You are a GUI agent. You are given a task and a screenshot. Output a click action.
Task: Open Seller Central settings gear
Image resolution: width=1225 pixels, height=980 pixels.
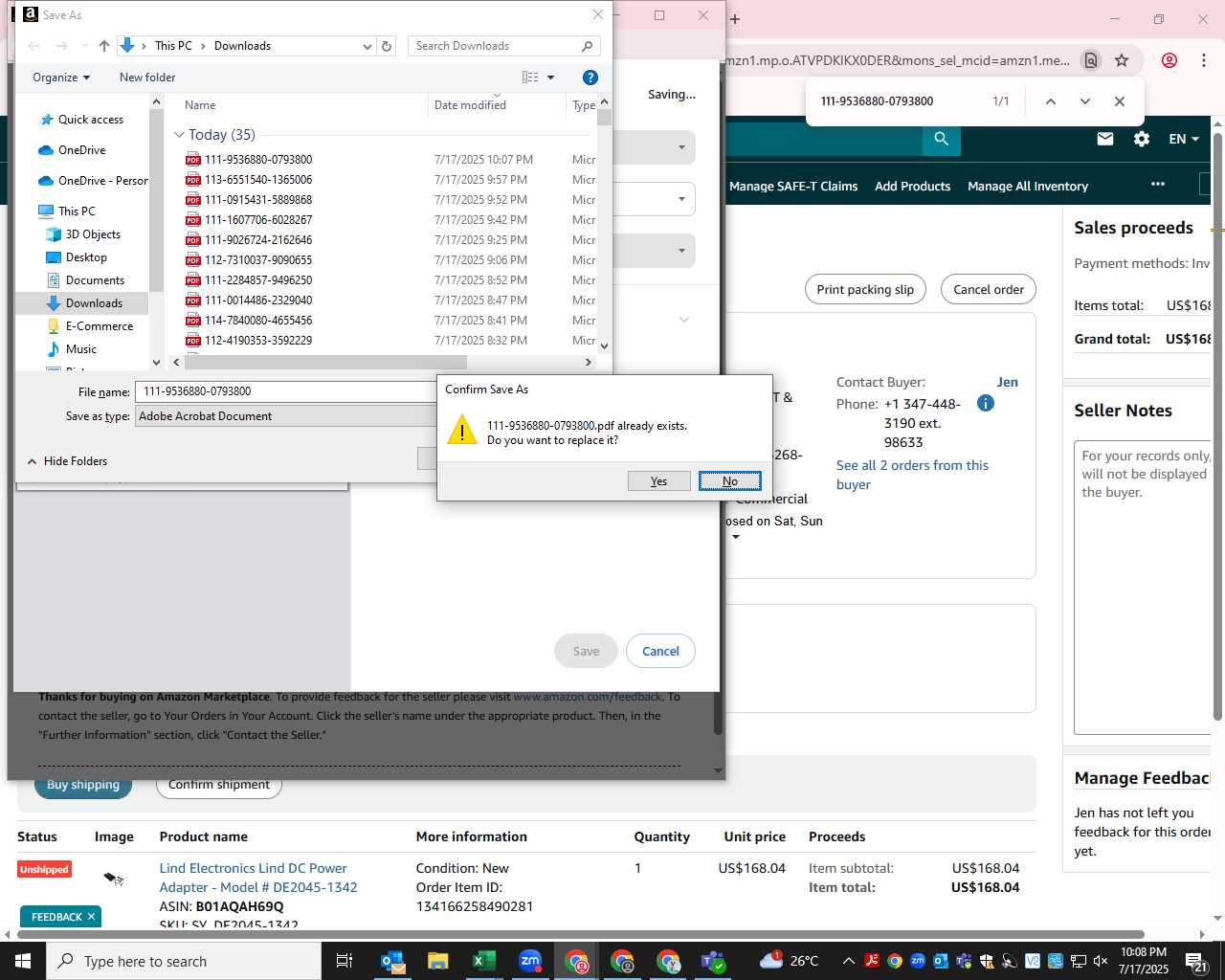1142,139
